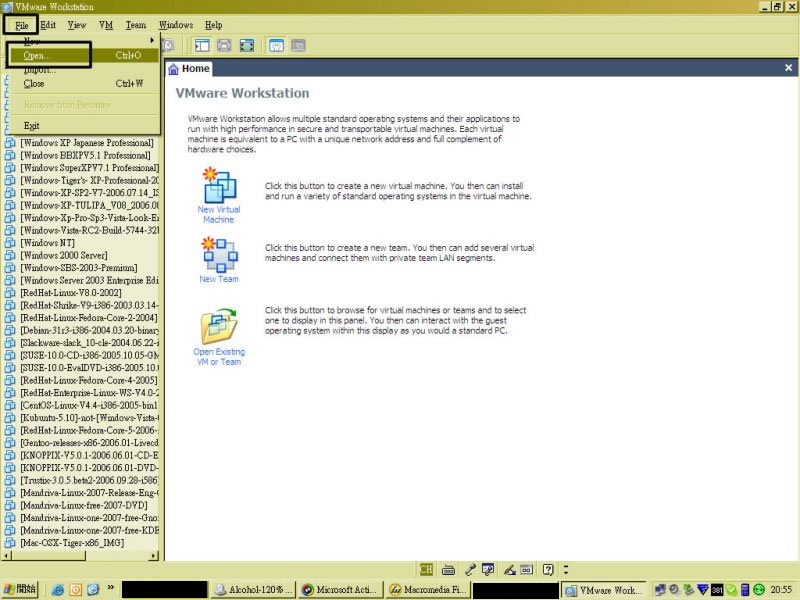800x600 pixels.
Task: Click the VM icon beside Mac-OSX-Tiger-x86_IMG
Action: click(10, 543)
